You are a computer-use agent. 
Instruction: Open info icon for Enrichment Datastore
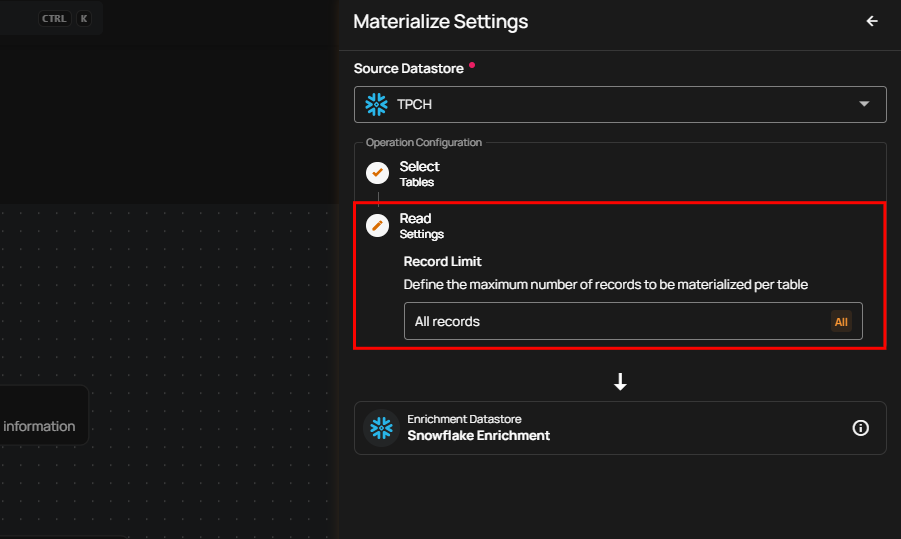[860, 428]
